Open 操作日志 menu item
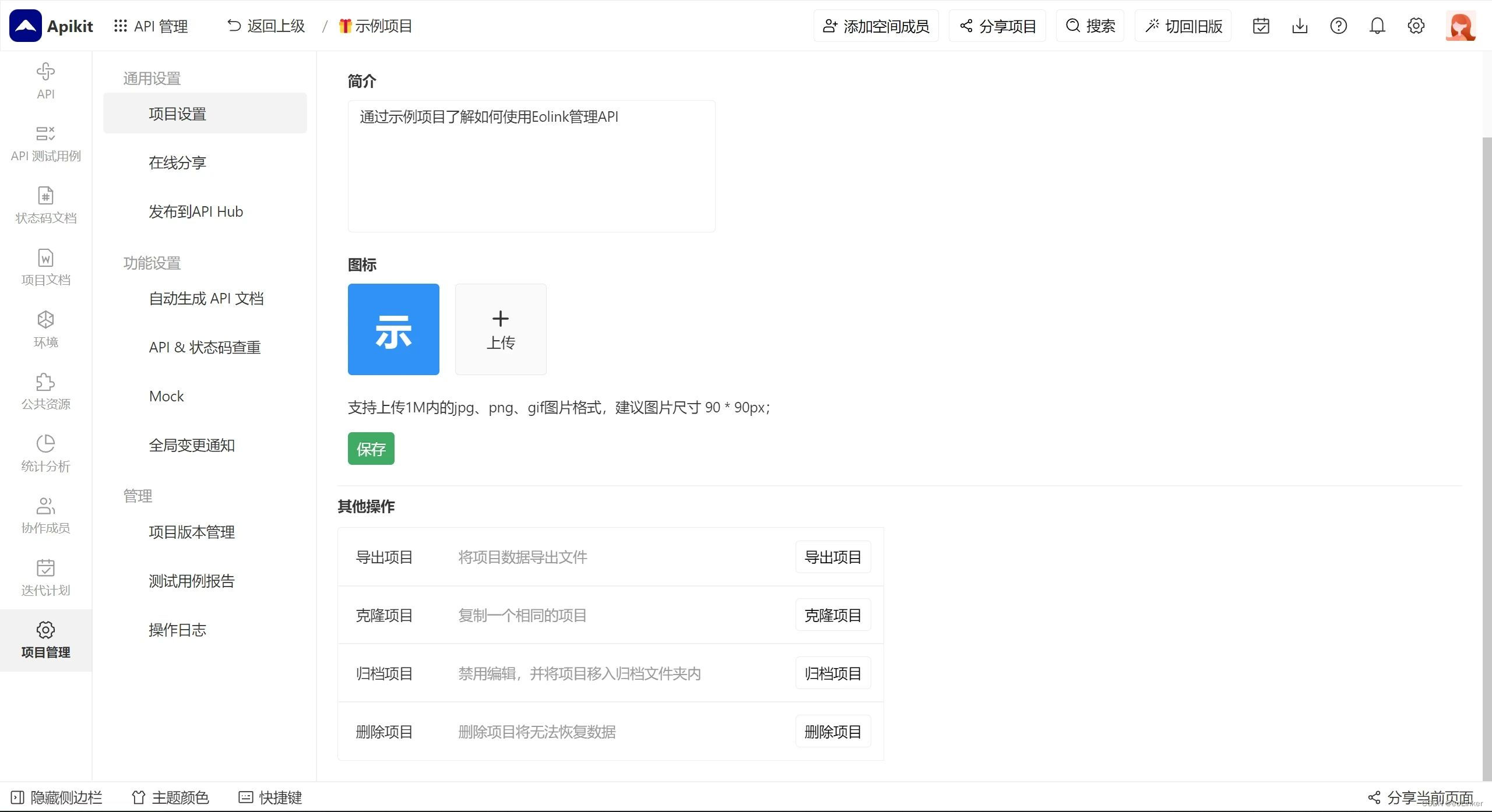1492x812 pixels. point(177,630)
